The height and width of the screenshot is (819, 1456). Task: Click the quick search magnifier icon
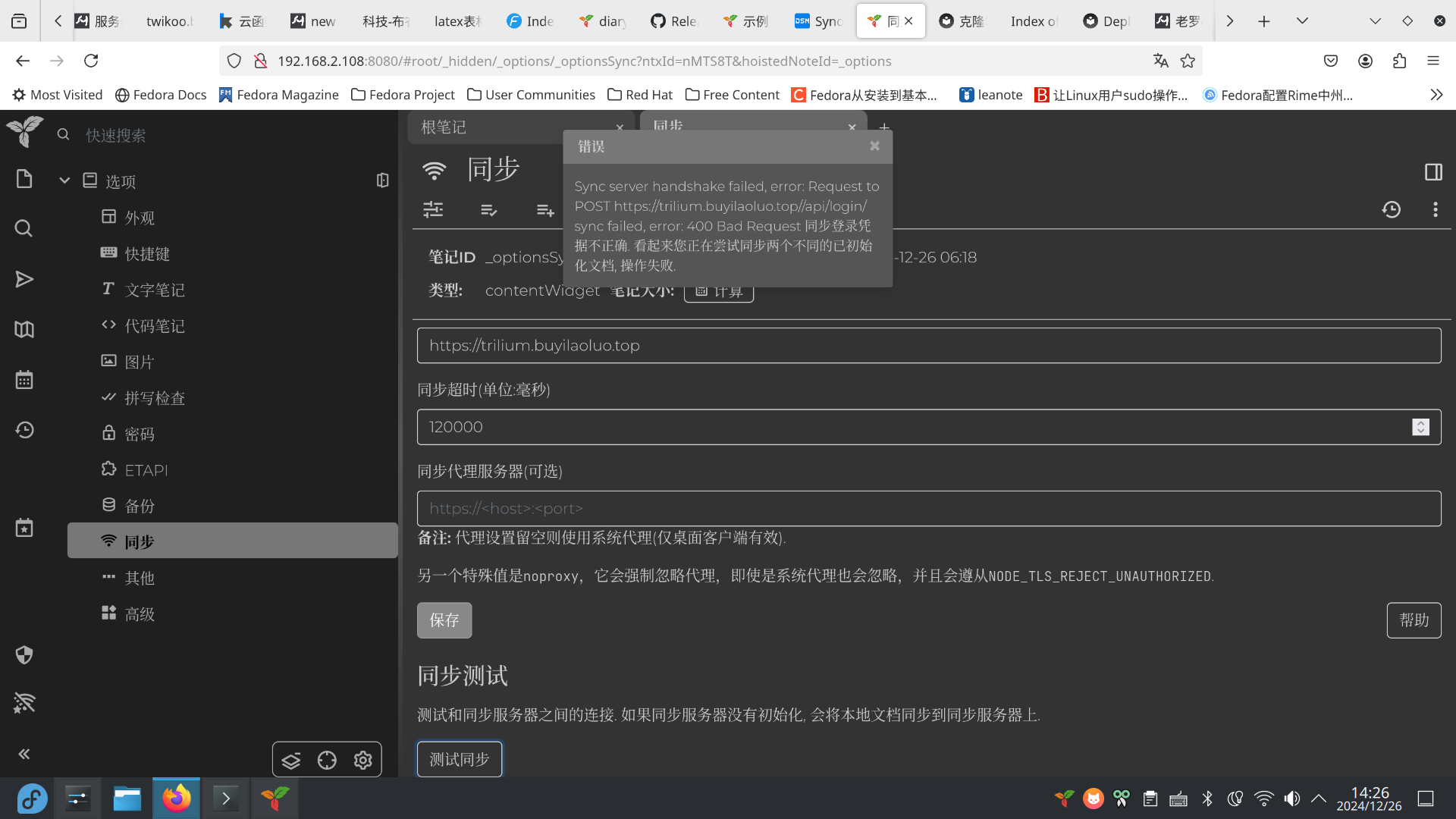coord(64,135)
